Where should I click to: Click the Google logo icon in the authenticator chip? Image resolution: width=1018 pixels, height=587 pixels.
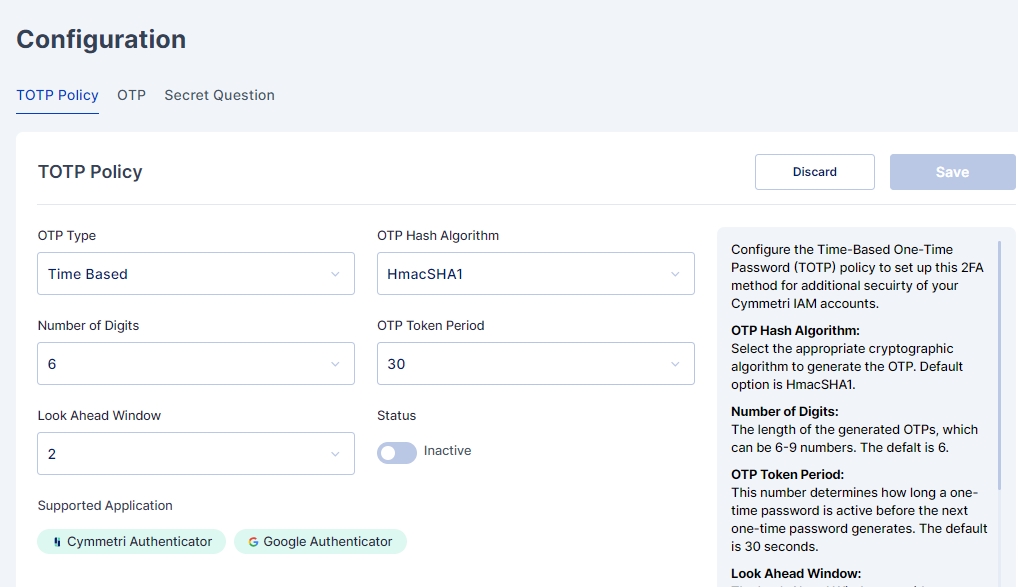(253, 542)
